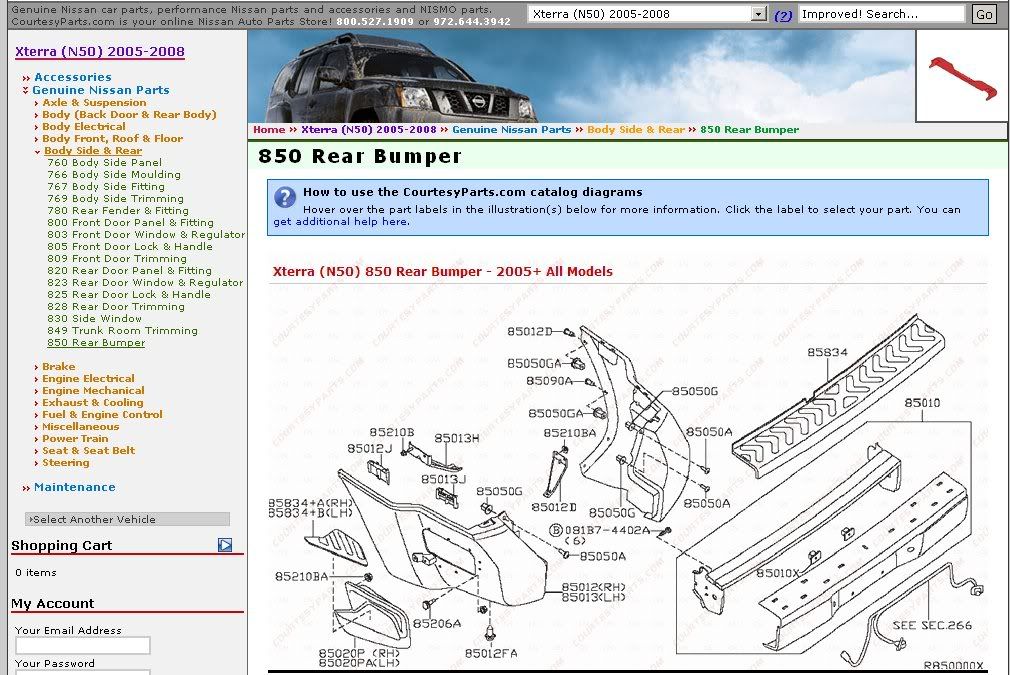Open 800 Front Door Panel & Fitting
This screenshot has height=675, width=1010.
130,222
